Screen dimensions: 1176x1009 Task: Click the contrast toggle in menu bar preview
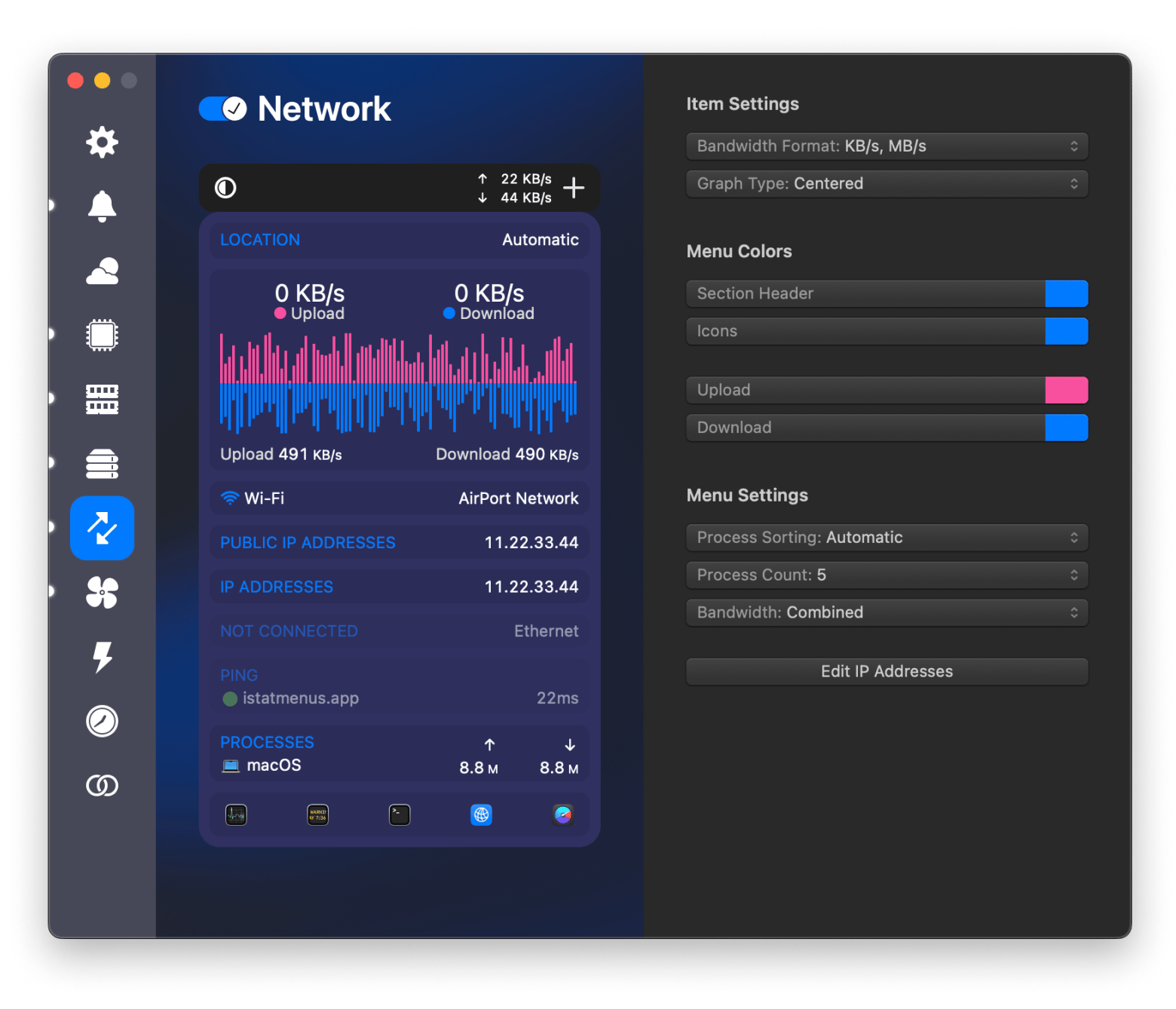click(x=225, y=188)
